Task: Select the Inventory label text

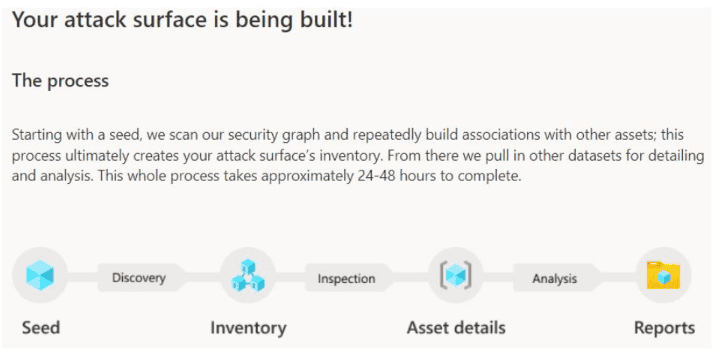Action: pyautogui.click(x=248, y=327)
